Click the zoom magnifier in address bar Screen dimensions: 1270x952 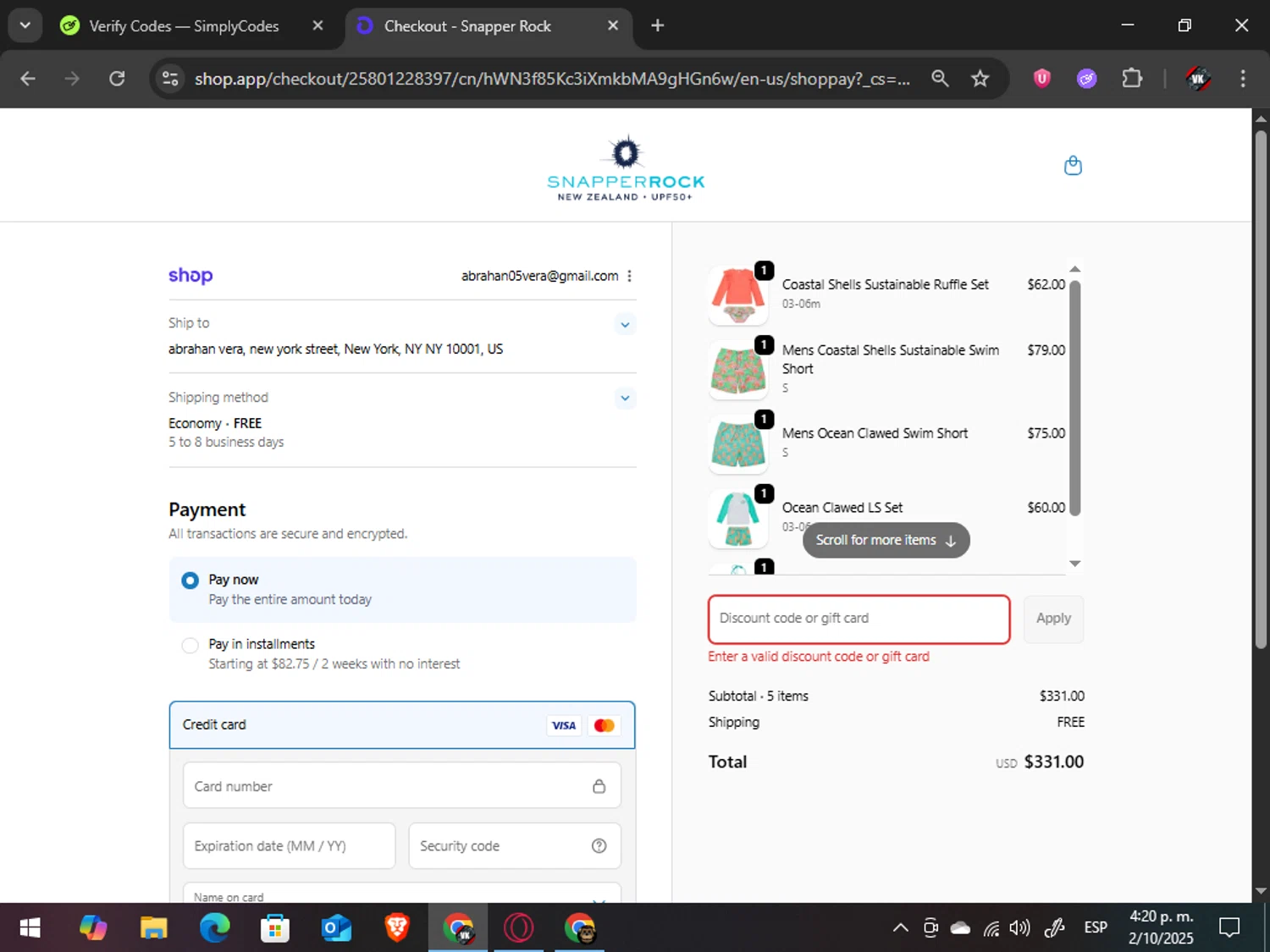click(940, 79)
